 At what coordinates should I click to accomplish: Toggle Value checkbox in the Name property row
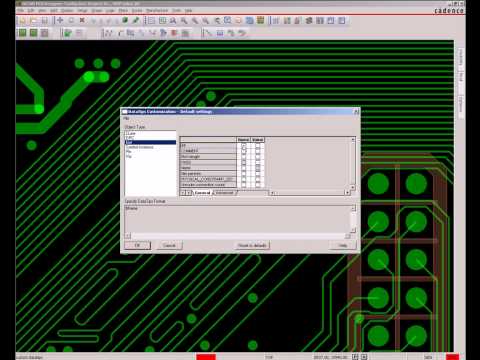coord(258,168)
